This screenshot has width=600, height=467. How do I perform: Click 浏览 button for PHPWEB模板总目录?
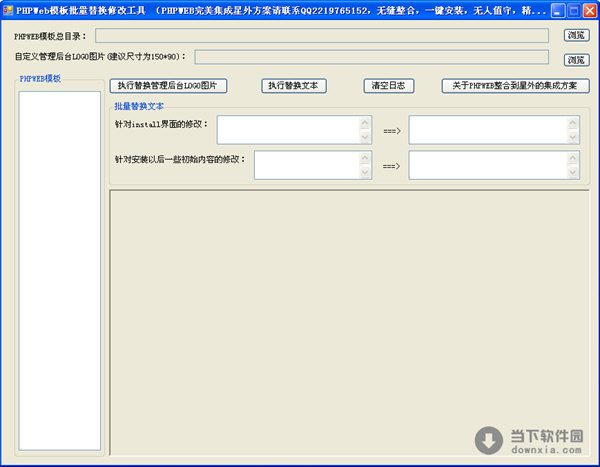(x=576, y=35)
